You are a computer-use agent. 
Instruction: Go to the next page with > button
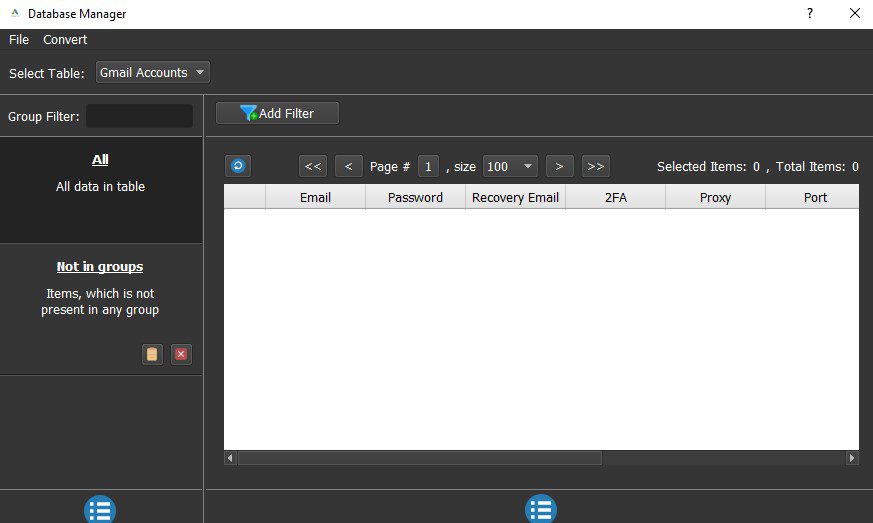pyautogui.click(x=560, y=167)
